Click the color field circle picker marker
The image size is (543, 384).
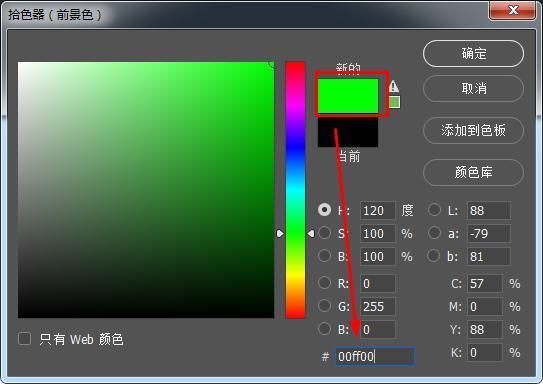click(272, 64)
